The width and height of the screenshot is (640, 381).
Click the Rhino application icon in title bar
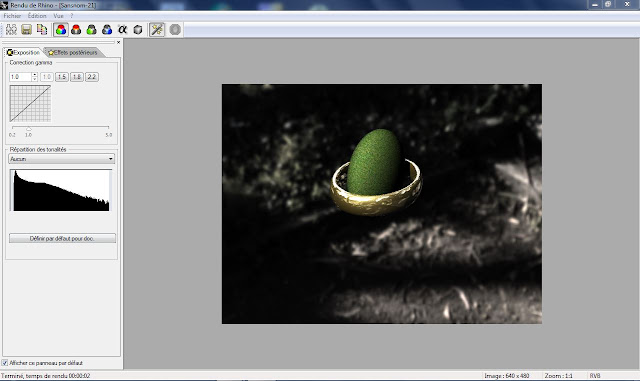[4, 5]
